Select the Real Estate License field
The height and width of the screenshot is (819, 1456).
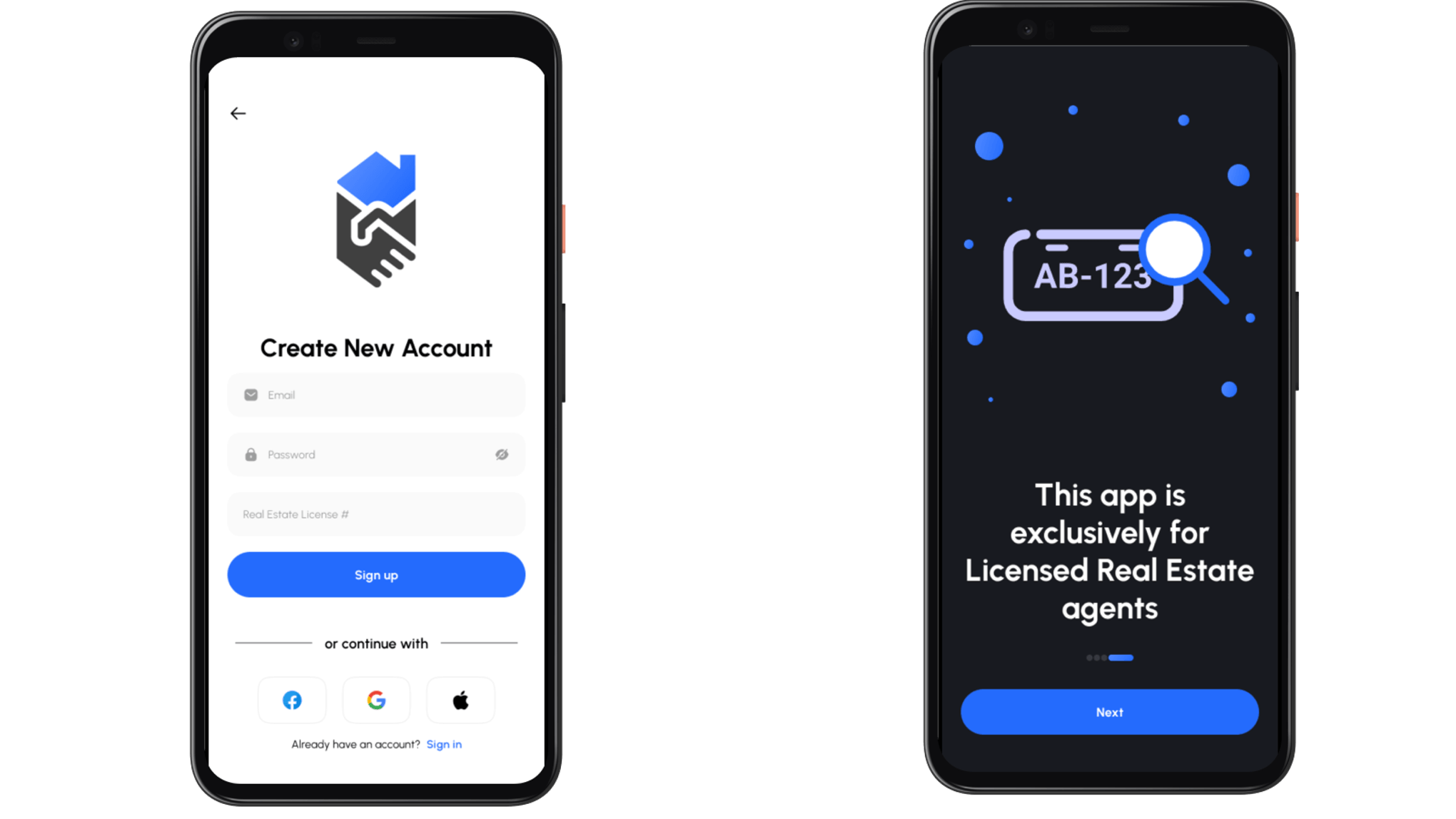click(x=375, y=514)
